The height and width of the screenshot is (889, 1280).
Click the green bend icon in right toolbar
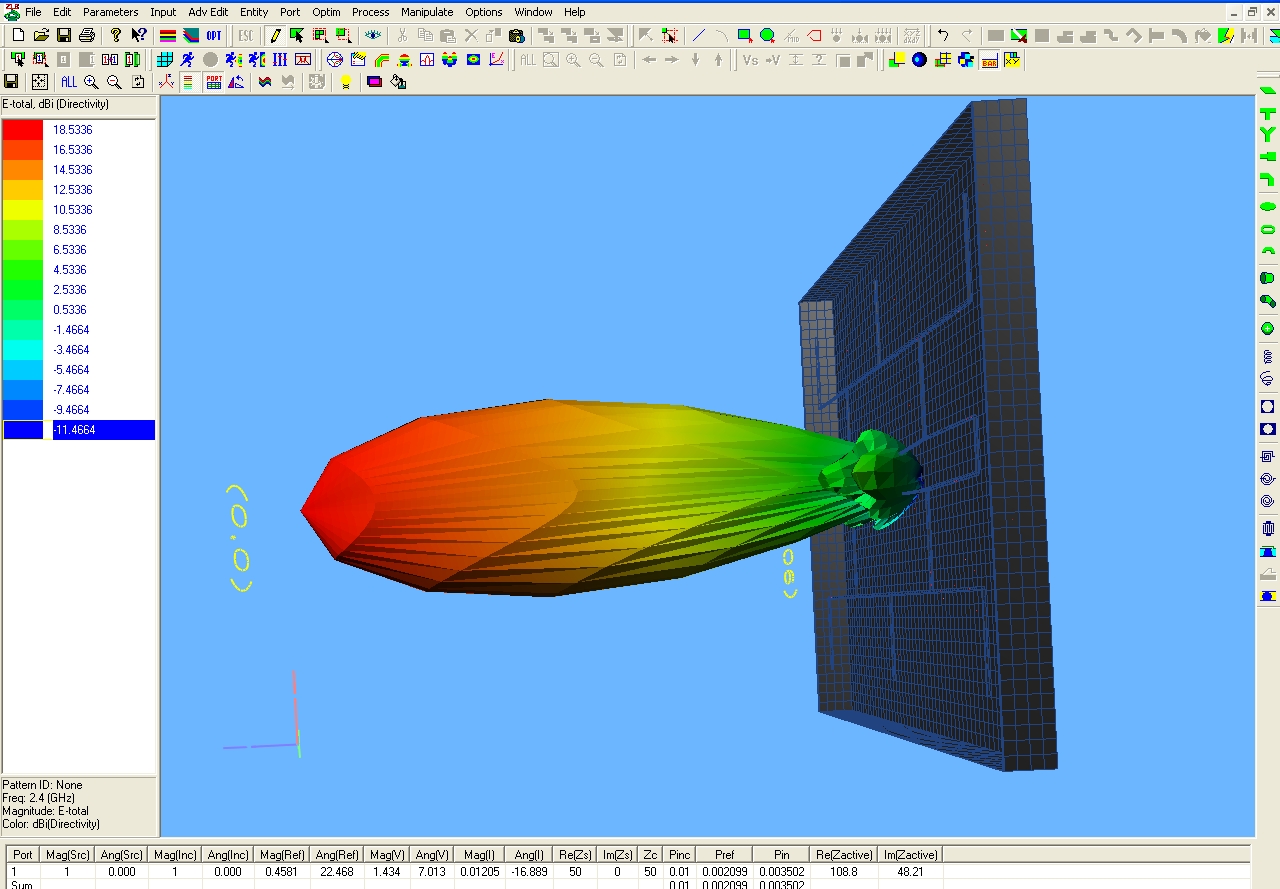(x=1268, y=179)
